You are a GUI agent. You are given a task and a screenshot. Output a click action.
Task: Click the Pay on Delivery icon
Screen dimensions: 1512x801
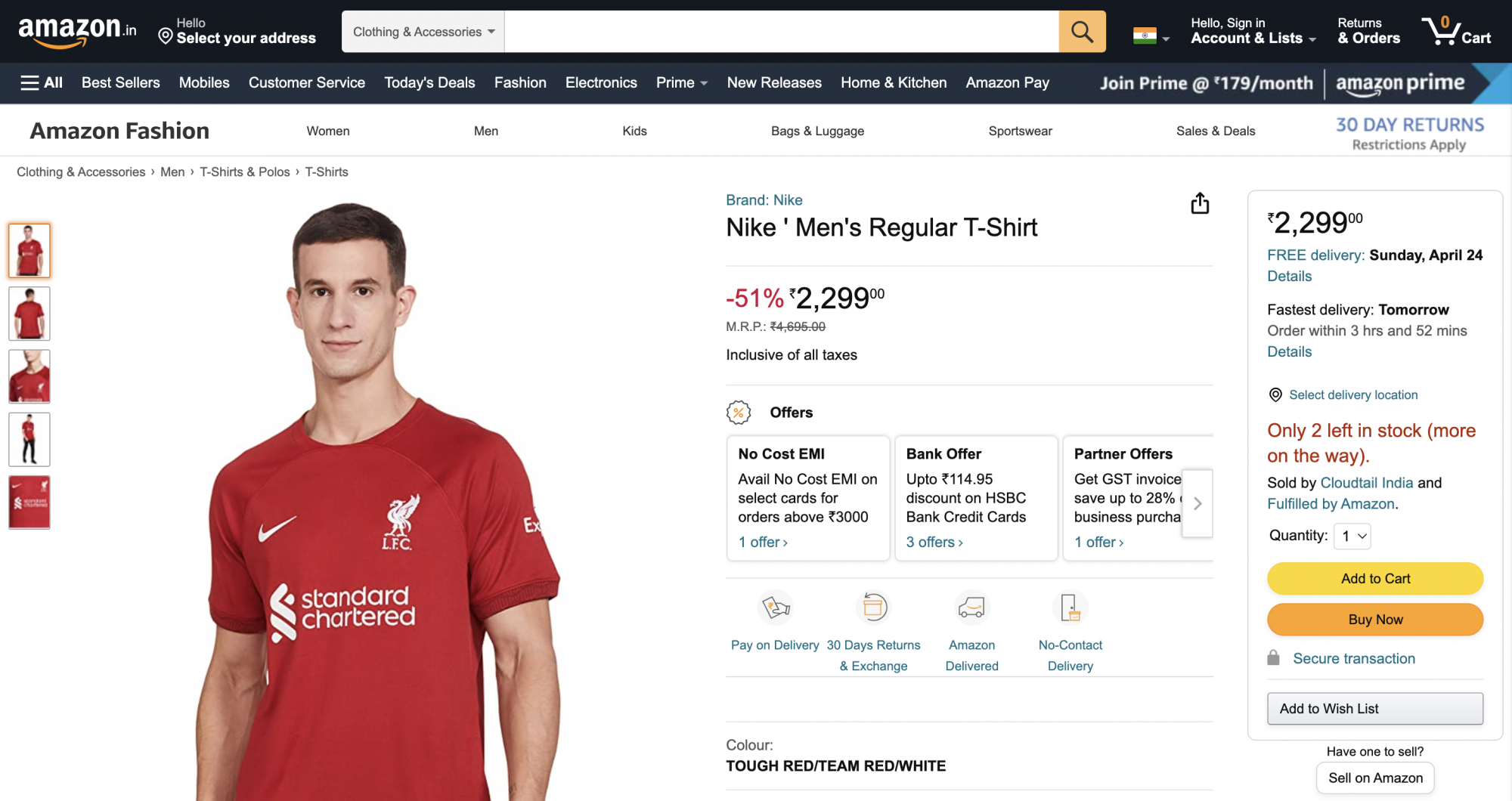click(776, 608)
